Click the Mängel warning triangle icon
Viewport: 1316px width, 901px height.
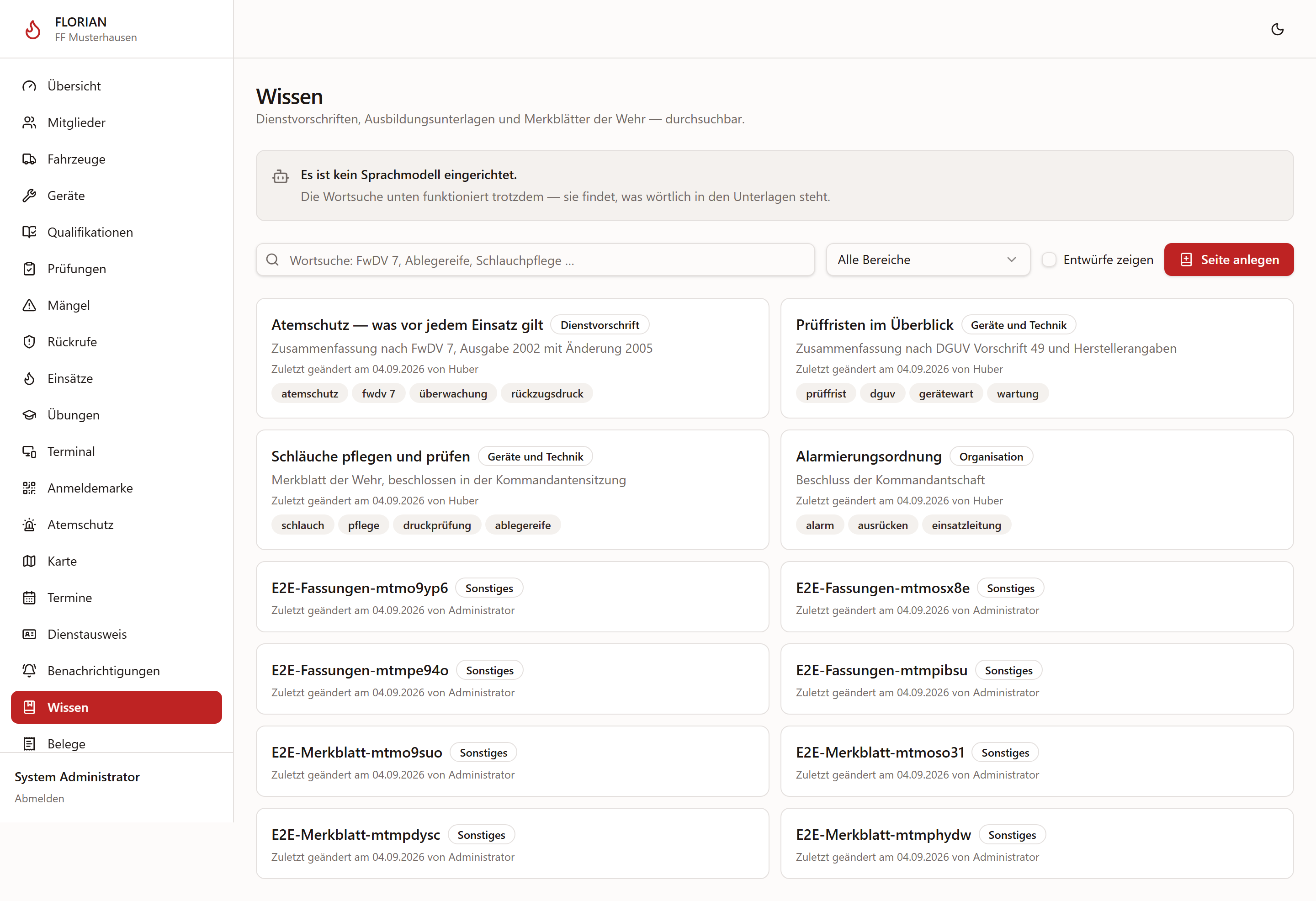pos(29,305)
